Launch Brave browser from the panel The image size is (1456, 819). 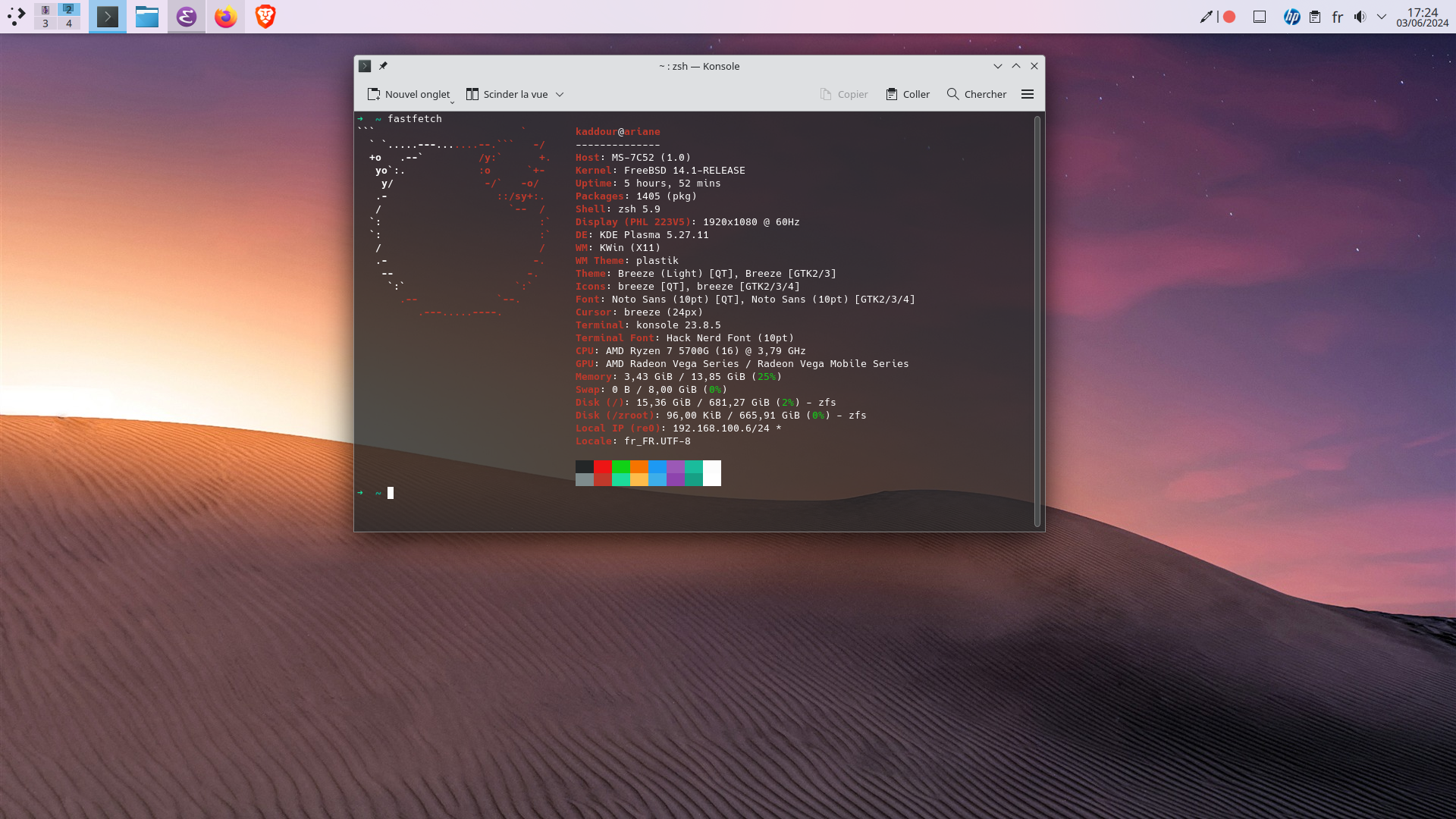click(265, 17)
